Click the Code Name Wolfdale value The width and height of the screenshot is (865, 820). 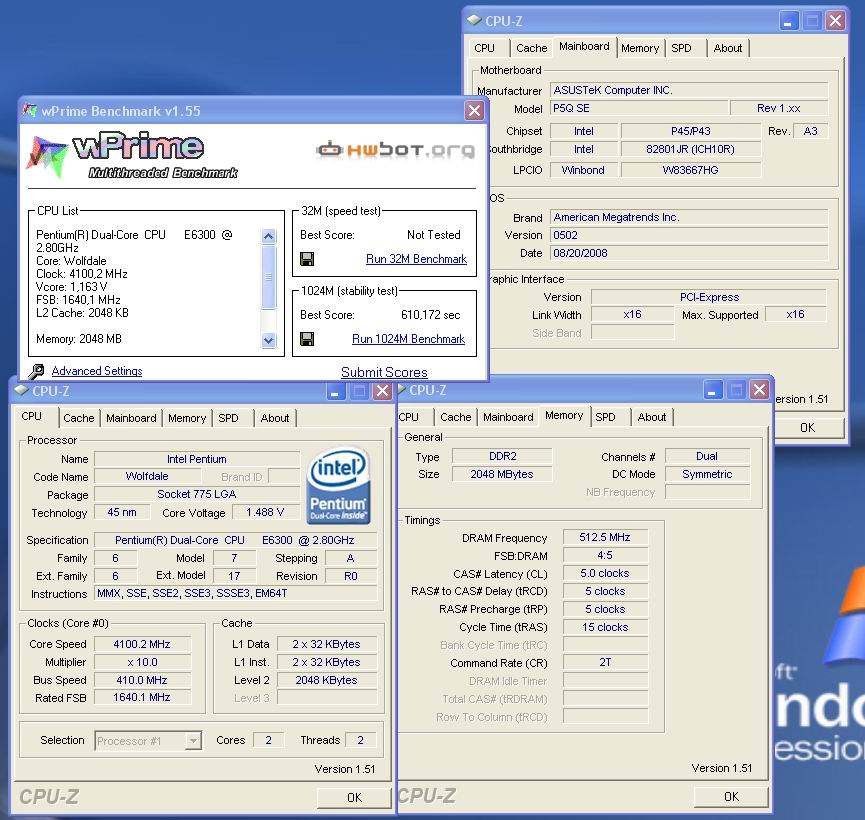147,476
